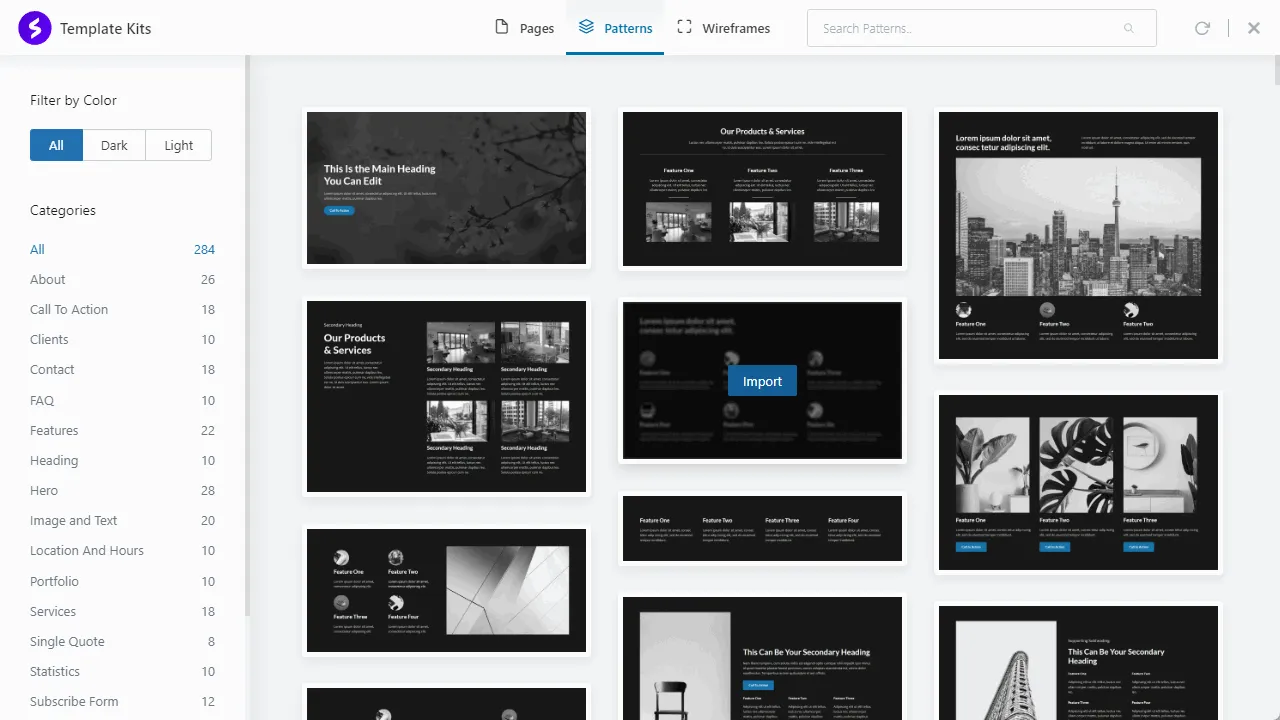Select the All color filter
The width and height of the screenshot is (1280, 720).
[x=56, y=145]
